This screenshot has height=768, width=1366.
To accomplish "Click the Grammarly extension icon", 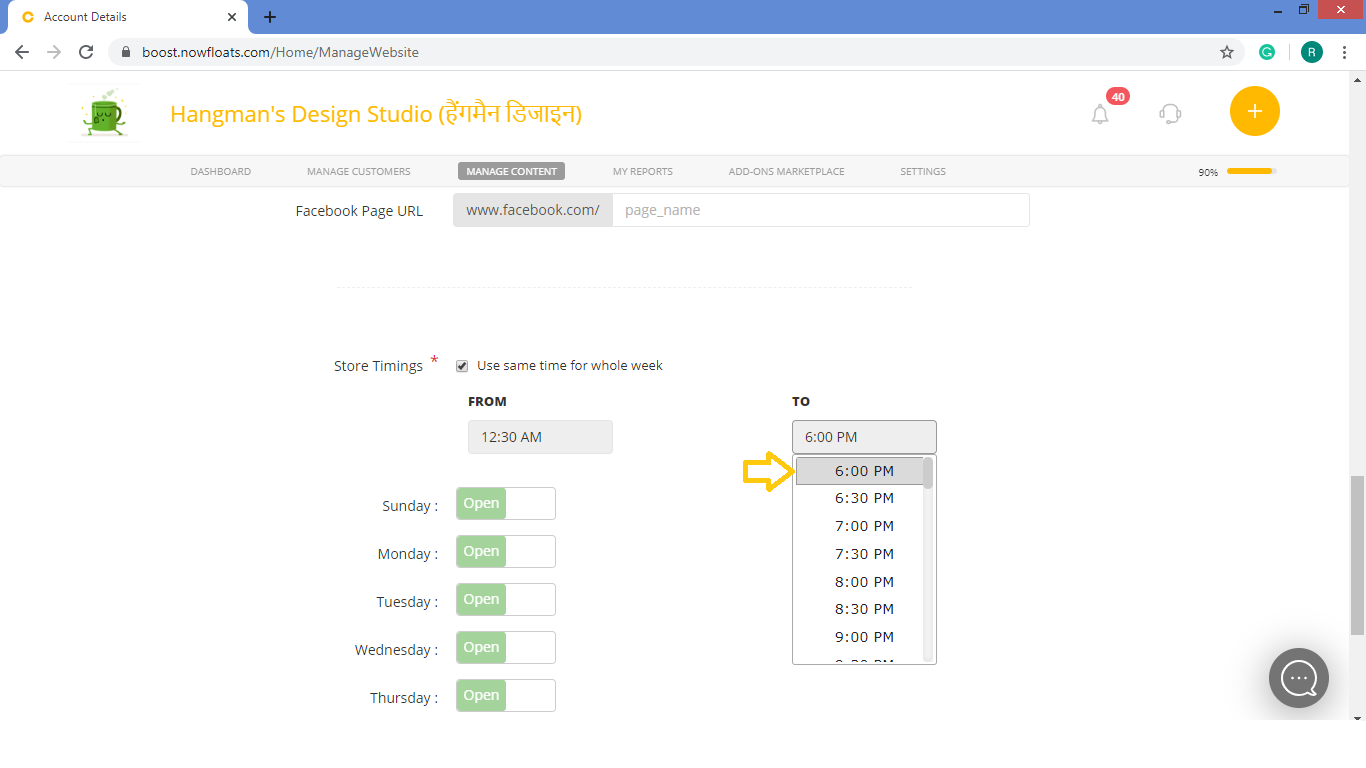I will coord(1267,51).
